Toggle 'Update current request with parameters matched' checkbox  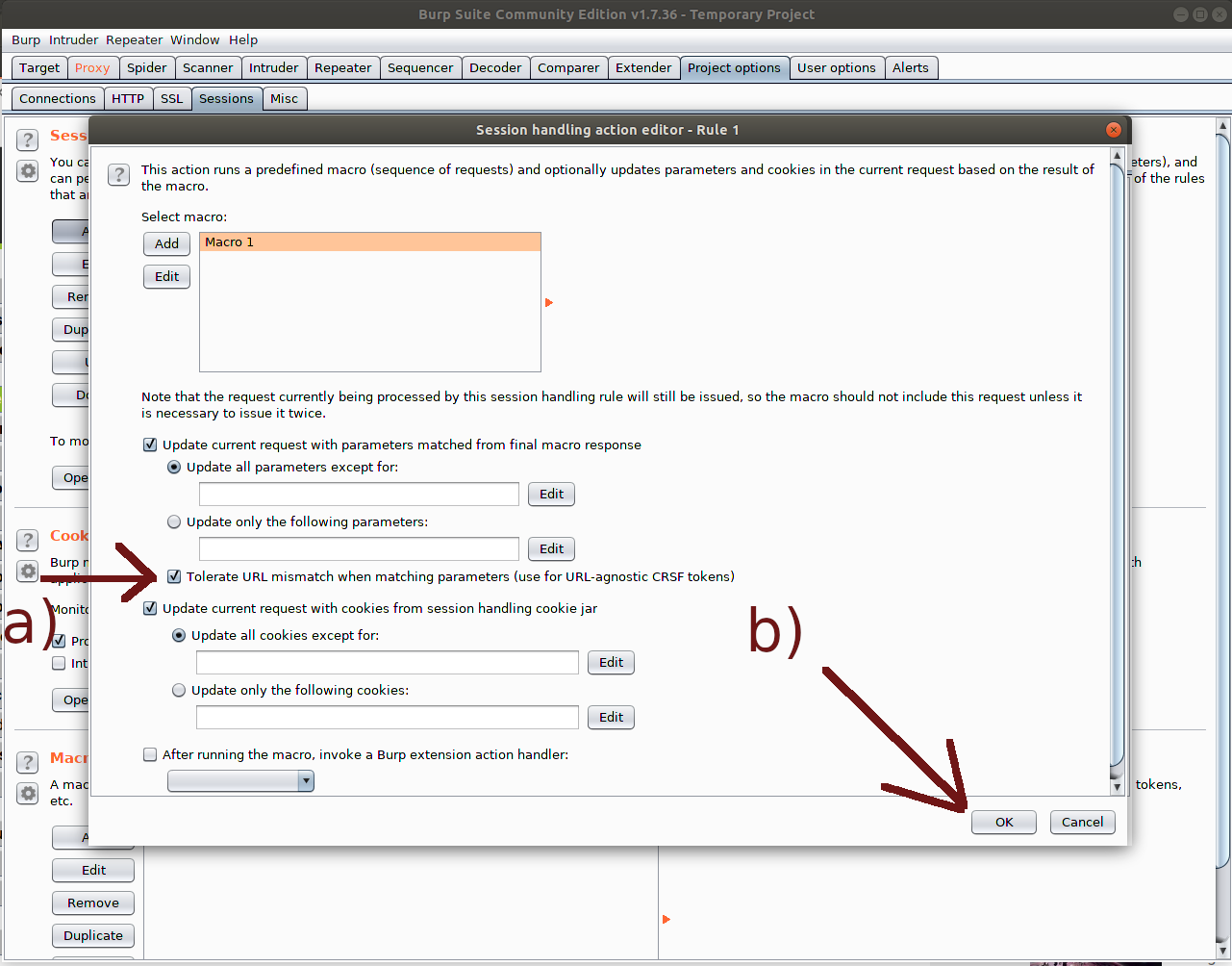click(150, 445)
